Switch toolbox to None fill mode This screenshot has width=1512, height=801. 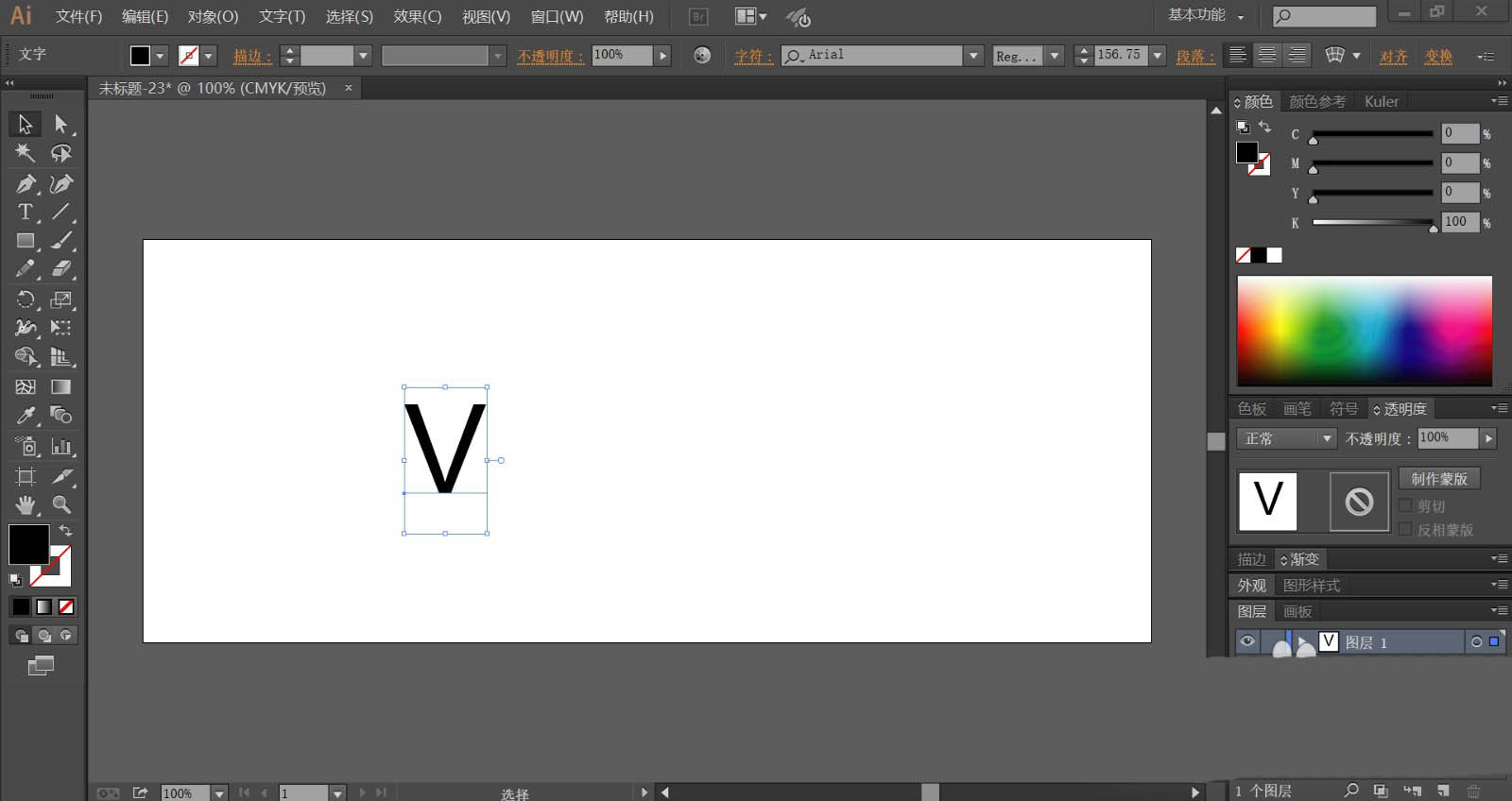pyautogui.click(x=66, y=606)
